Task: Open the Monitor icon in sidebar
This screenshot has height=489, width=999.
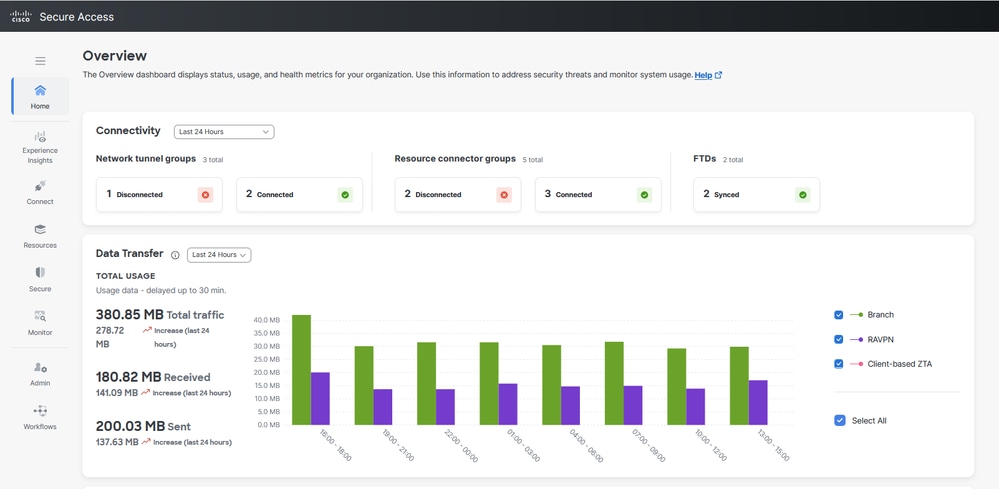Action: [x=40, y=316]
